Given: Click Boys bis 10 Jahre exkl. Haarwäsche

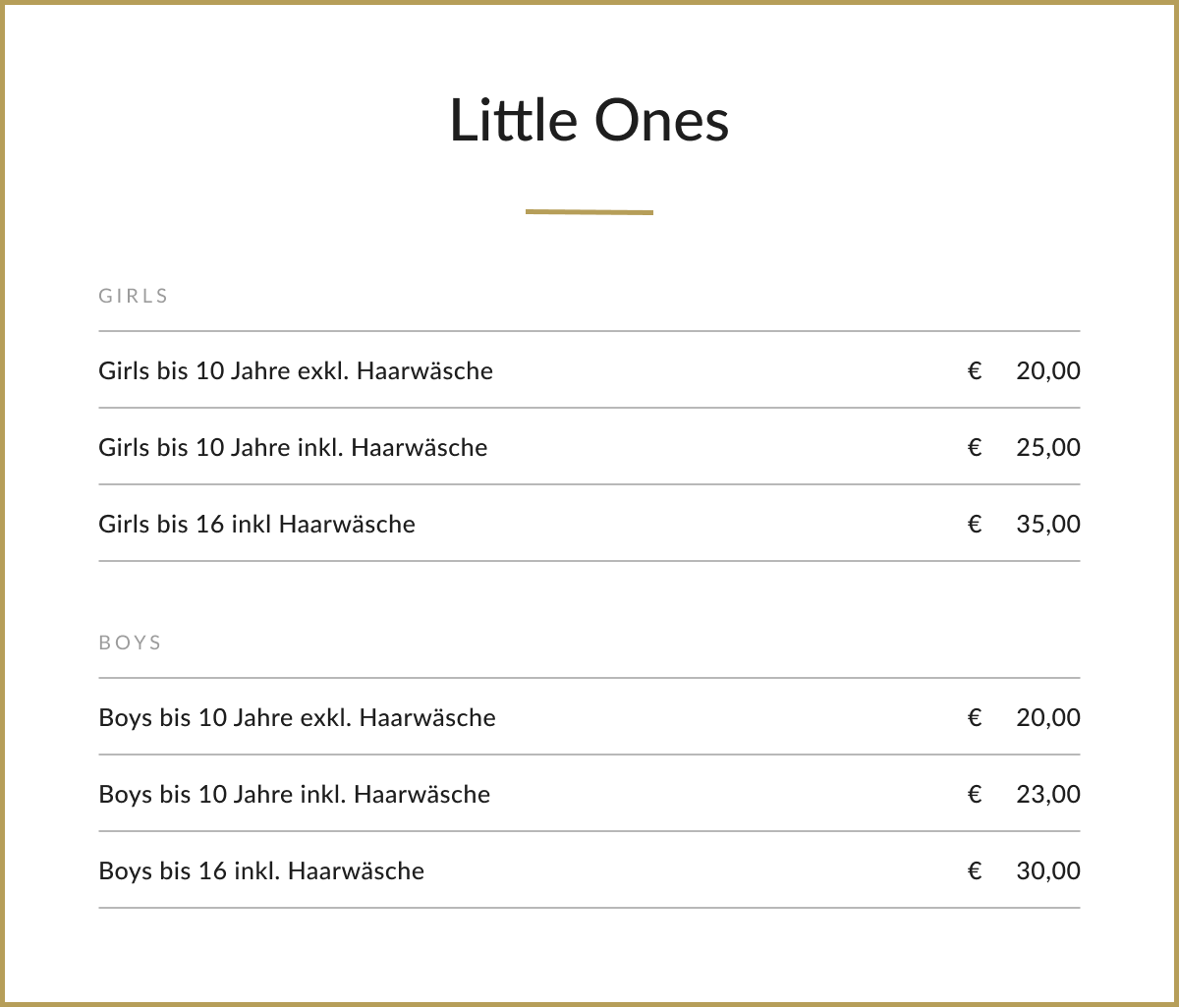Looking at the screenshot, I should [297, 717].
